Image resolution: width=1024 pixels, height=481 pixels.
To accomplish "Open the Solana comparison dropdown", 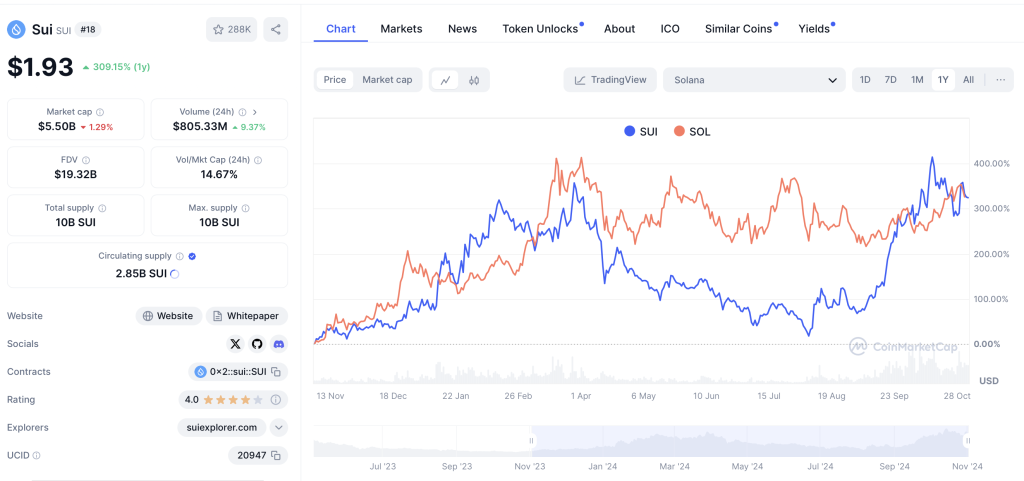I will click(x=754, y=80).
